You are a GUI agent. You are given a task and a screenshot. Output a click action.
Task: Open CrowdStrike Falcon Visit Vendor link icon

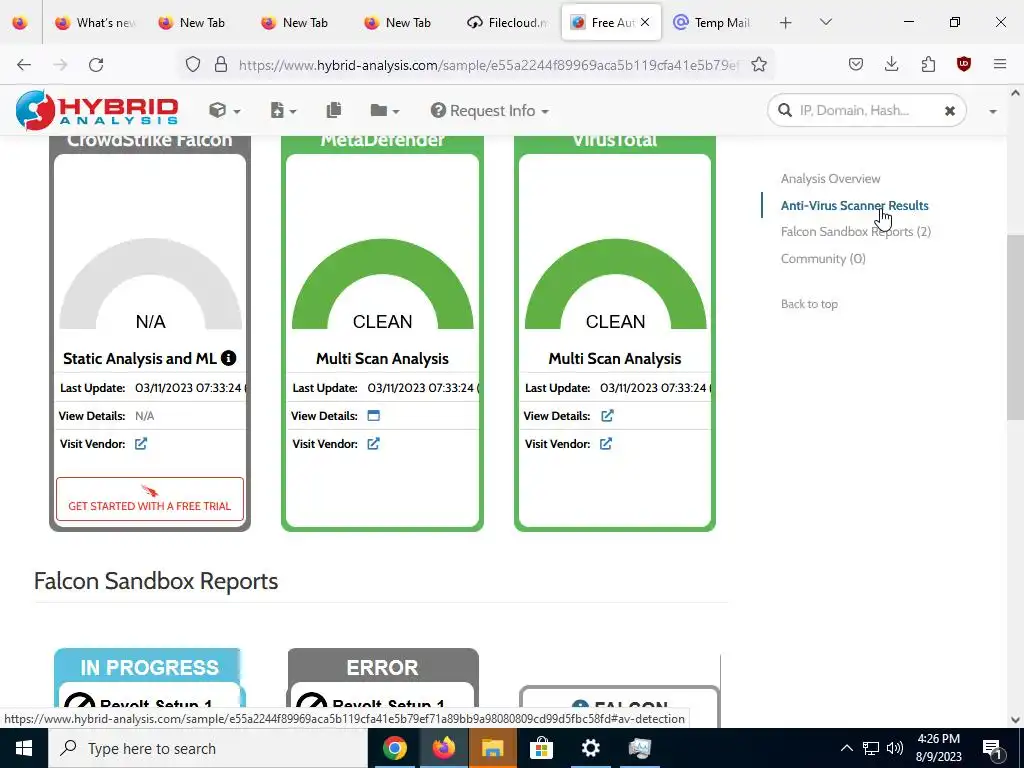pos(141,444)
